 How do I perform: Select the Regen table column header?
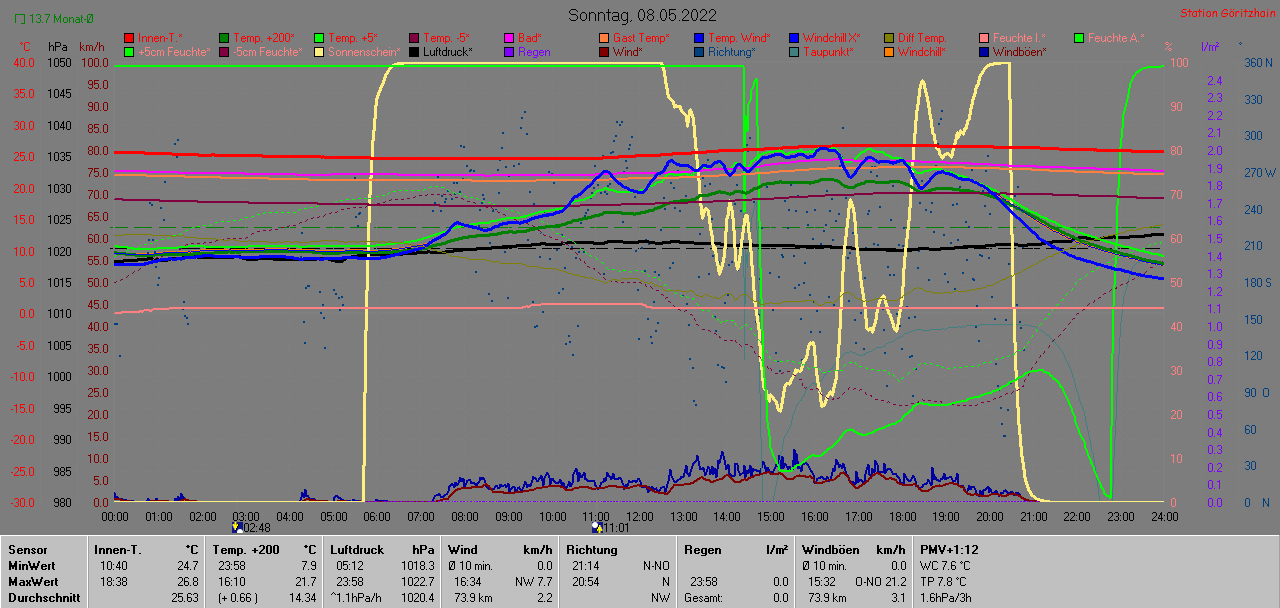tap(703, 550)
